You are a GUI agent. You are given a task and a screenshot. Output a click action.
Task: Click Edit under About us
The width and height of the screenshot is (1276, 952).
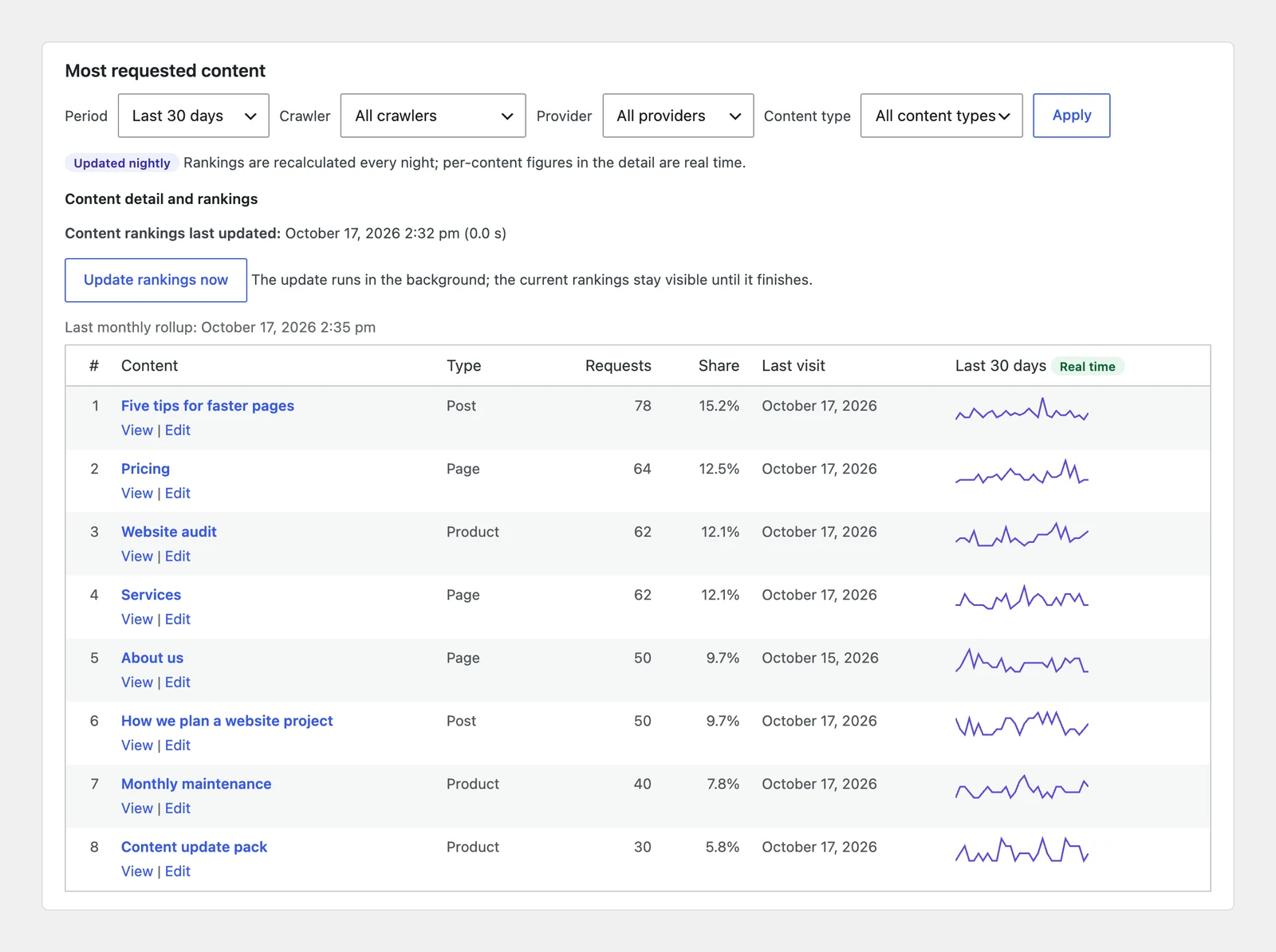(178, 683)
